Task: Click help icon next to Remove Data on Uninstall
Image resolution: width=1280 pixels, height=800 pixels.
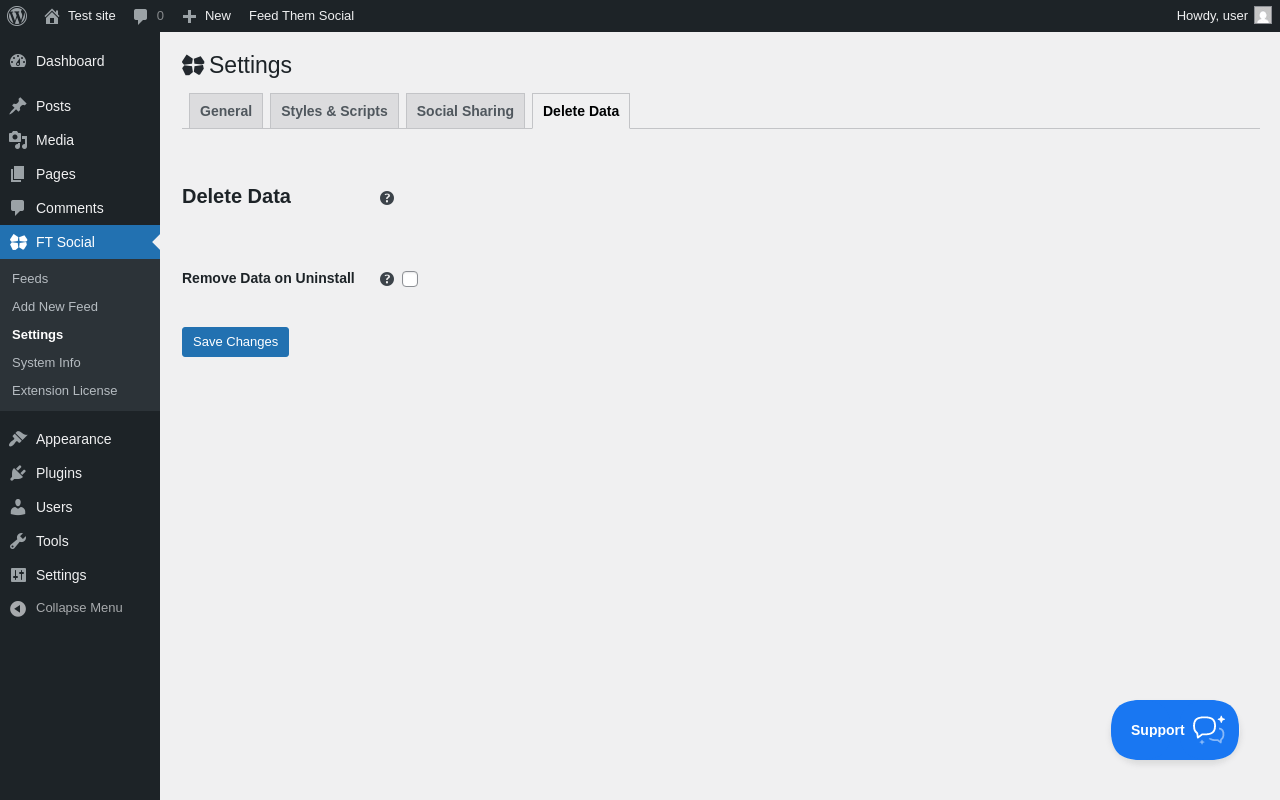Action: coord(387,279)
